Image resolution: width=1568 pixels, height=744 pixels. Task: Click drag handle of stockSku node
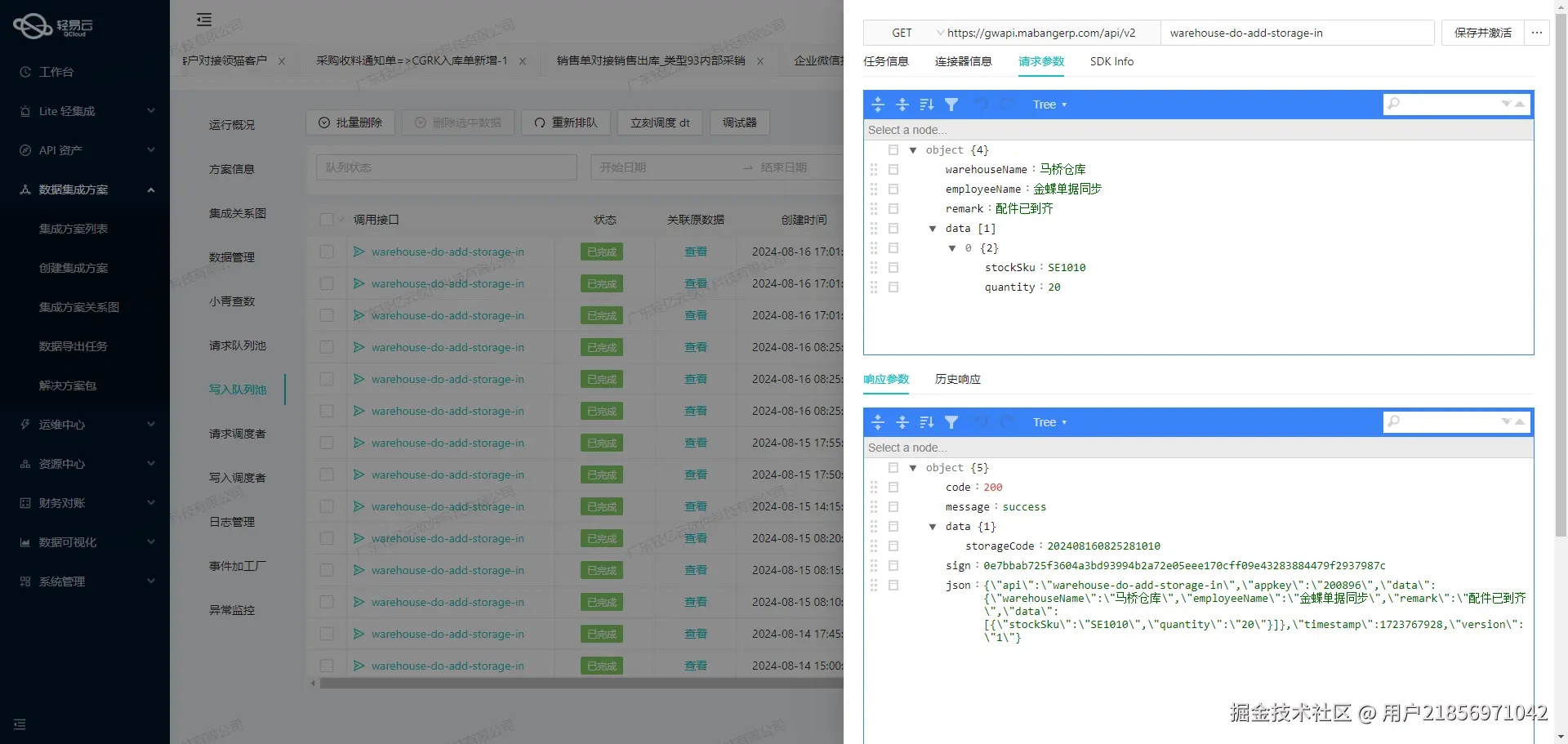tap(874, 268)
